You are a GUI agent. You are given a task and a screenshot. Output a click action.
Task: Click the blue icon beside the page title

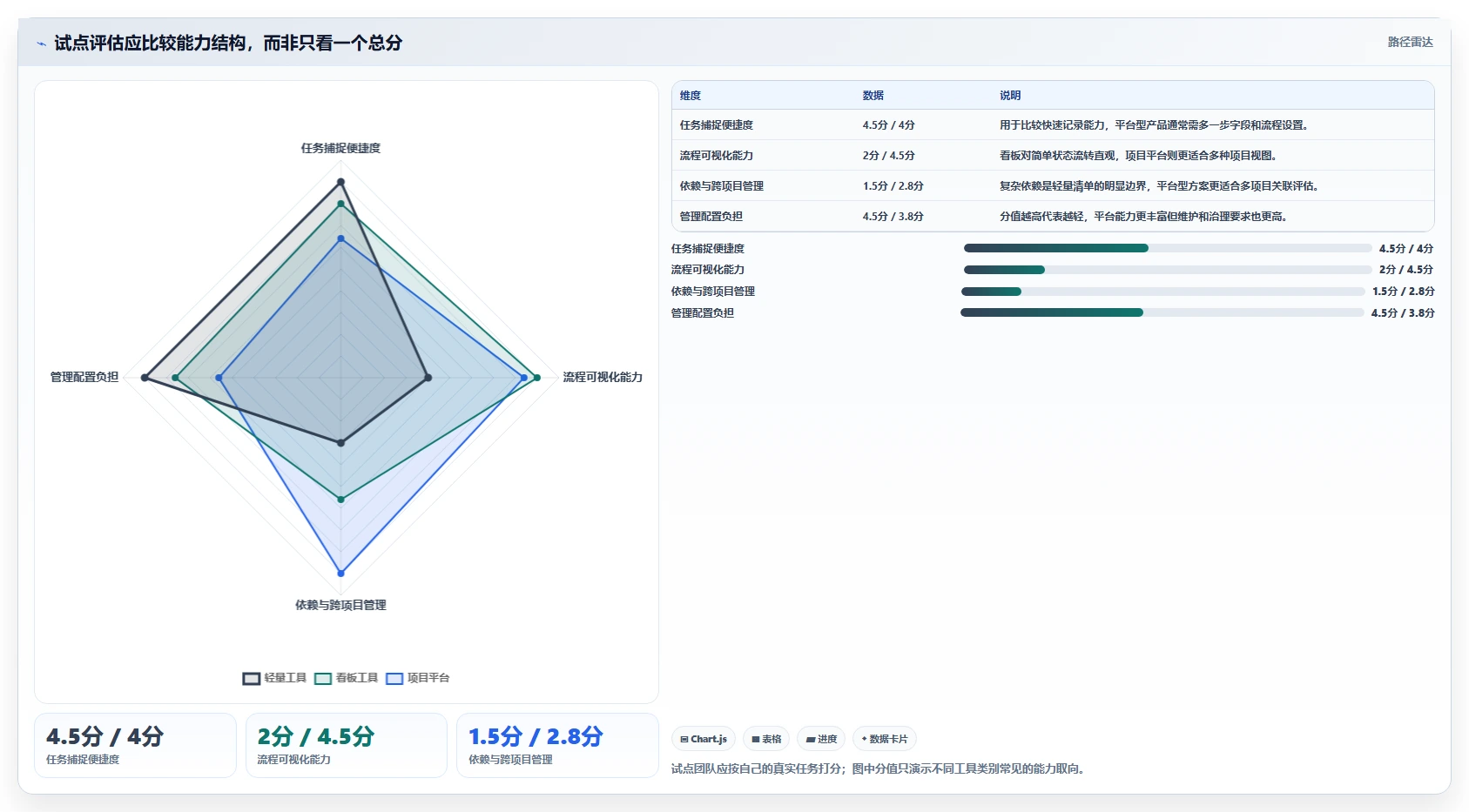pos(41,44)
